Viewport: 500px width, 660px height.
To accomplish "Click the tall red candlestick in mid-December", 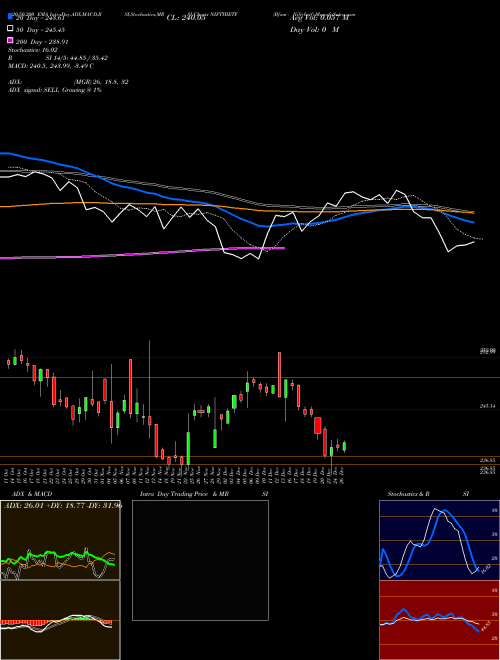I will [x=279, y=375].
